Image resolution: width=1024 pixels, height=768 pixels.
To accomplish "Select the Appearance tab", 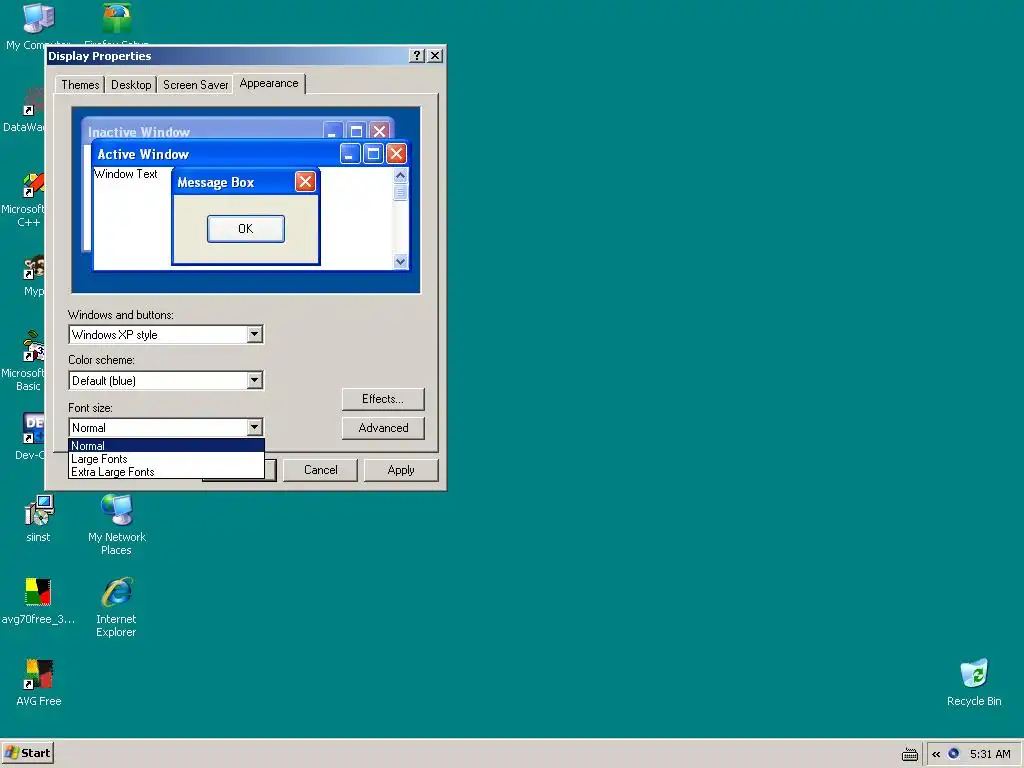I will [x=269, y=84].
